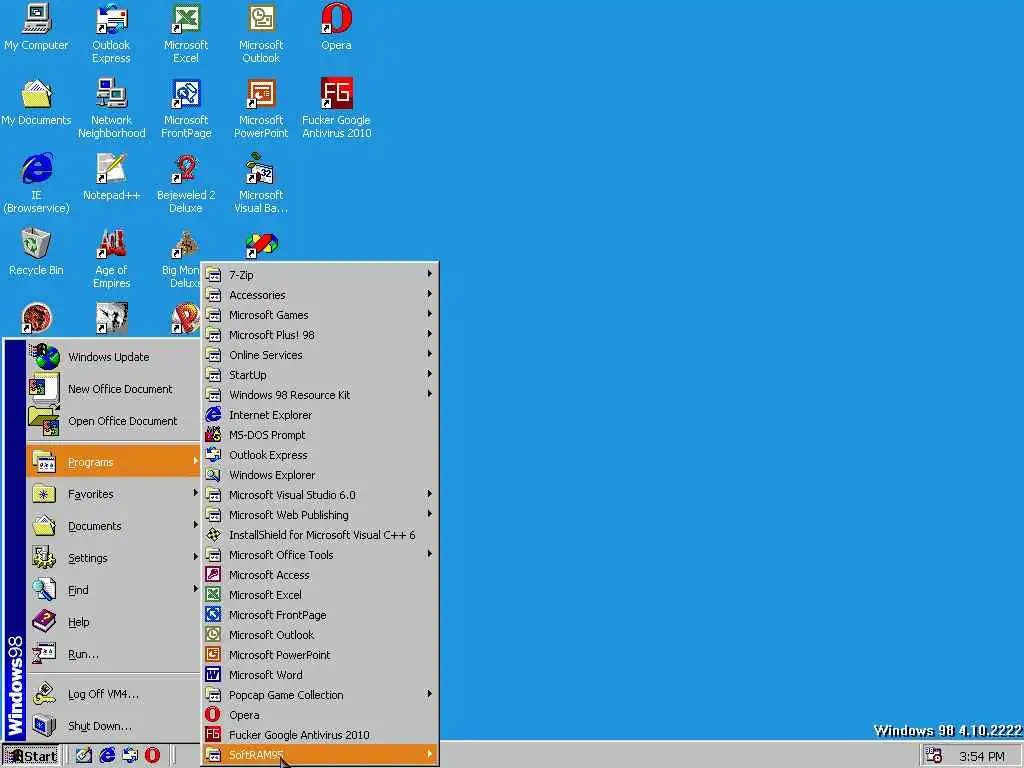
Task: Expand the Microsoft Plus! 98 group
Action: [320, 335]
